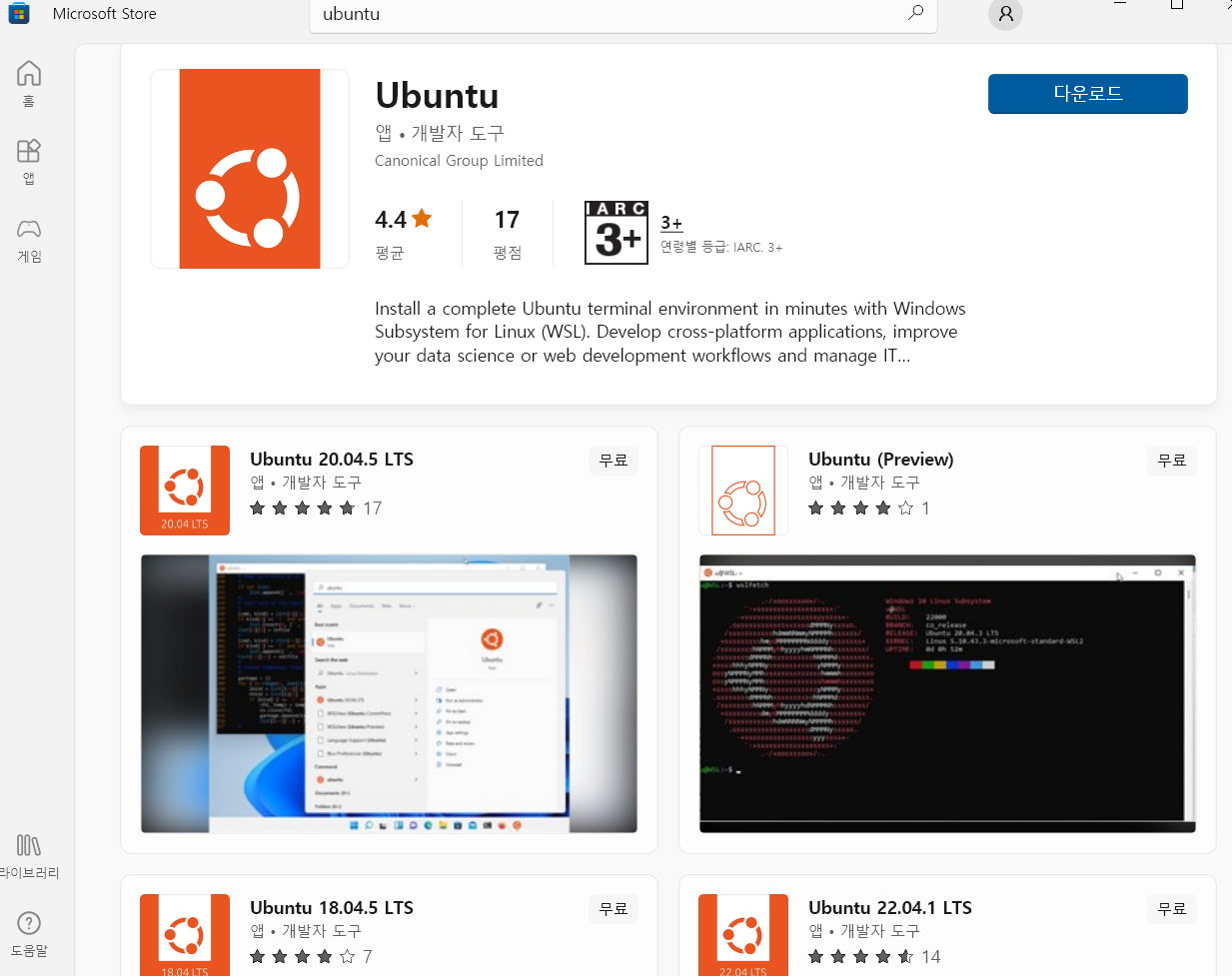Click the orange star next to 4.4
Viewport: 1232px width, 976px height.
point(422,218)
